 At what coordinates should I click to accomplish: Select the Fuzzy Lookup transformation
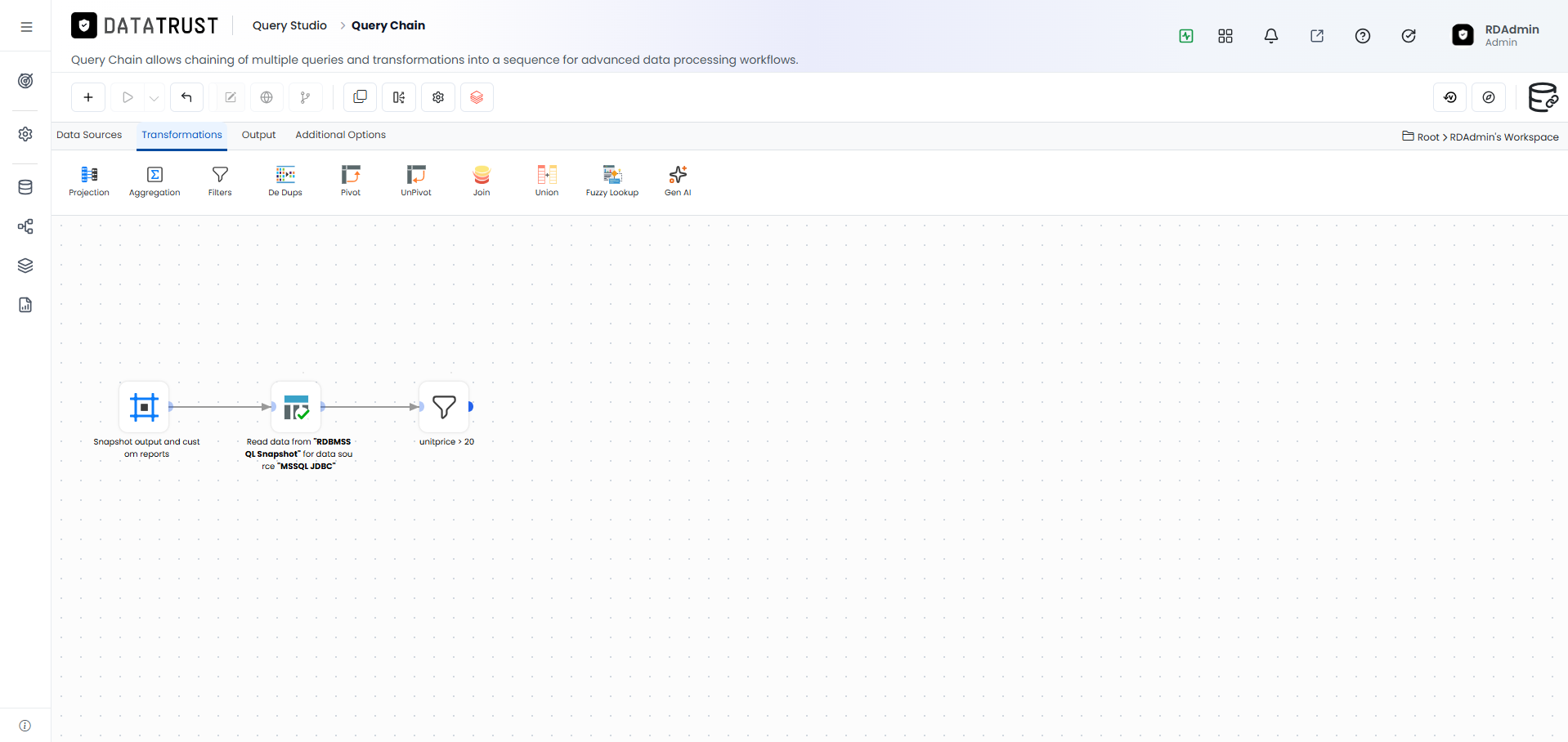[612, 181]
